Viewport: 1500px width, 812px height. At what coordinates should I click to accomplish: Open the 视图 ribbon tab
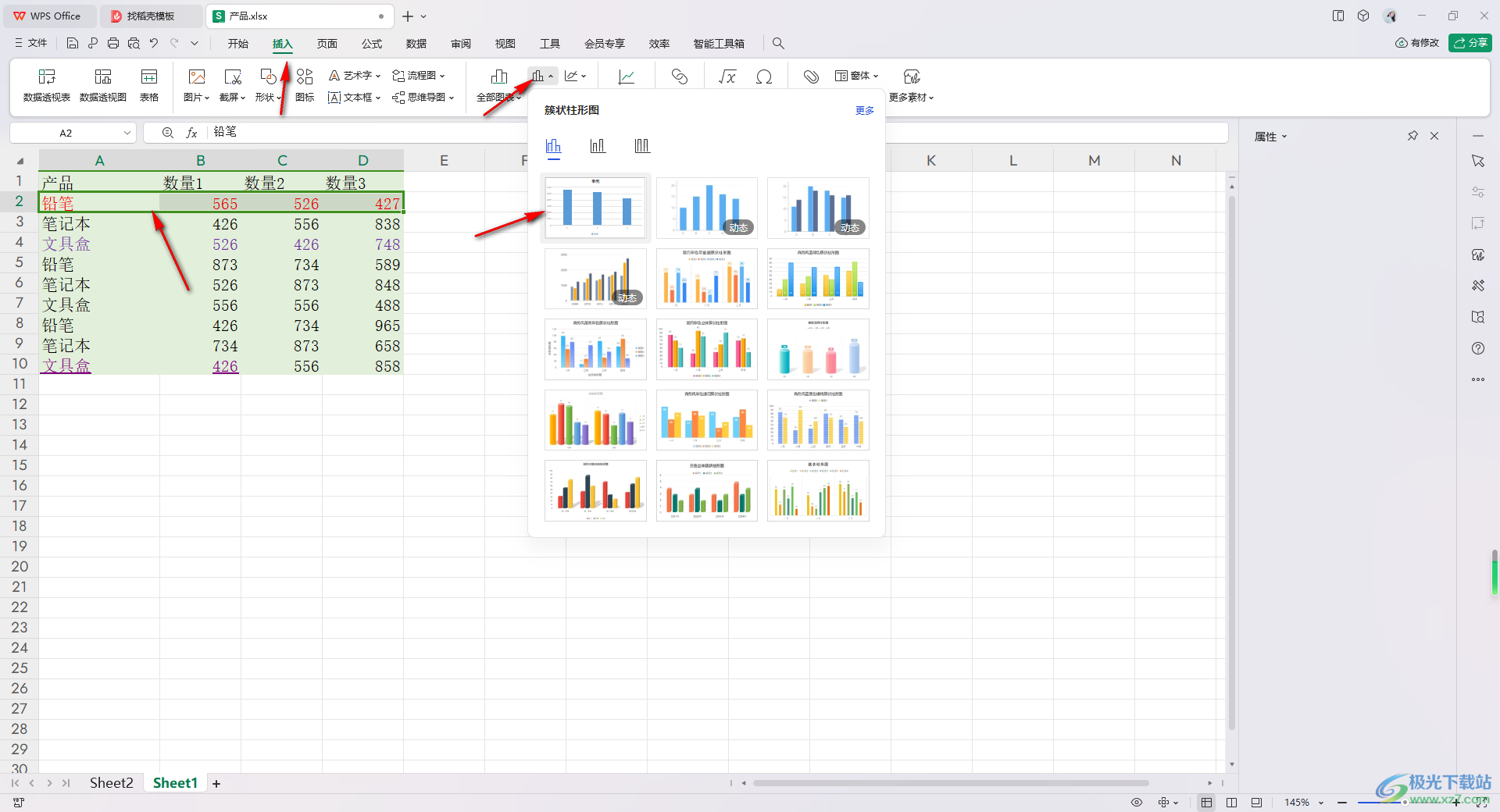click(505, 44)
